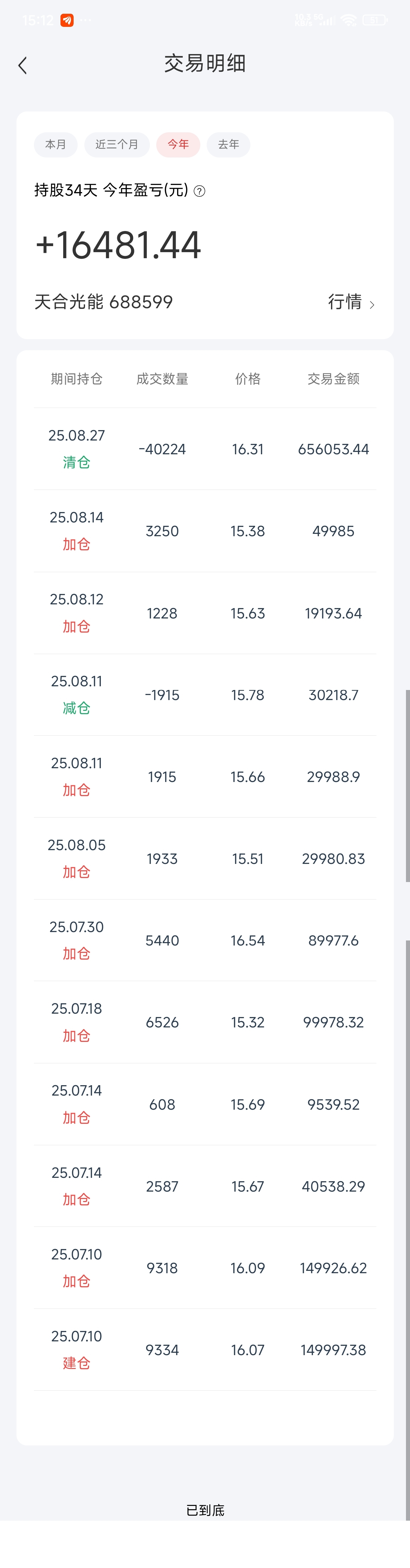
Task: Open the 25.08.11 减仓 transaction row
Action: point(205,695)
